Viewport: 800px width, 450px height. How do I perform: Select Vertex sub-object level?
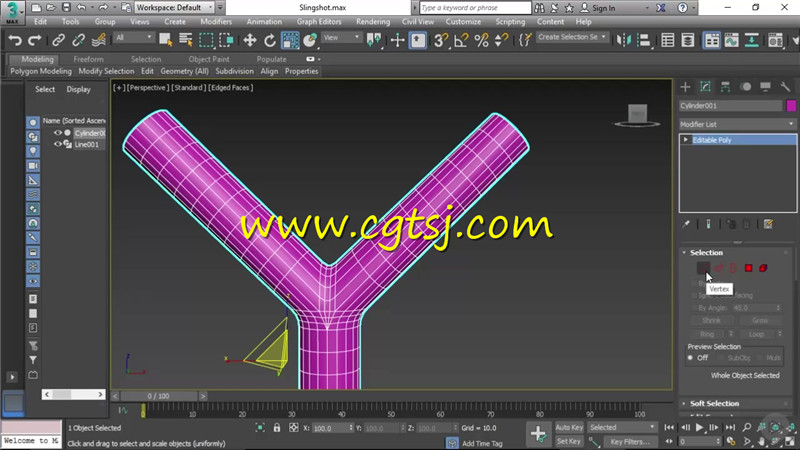click(703, 268)
